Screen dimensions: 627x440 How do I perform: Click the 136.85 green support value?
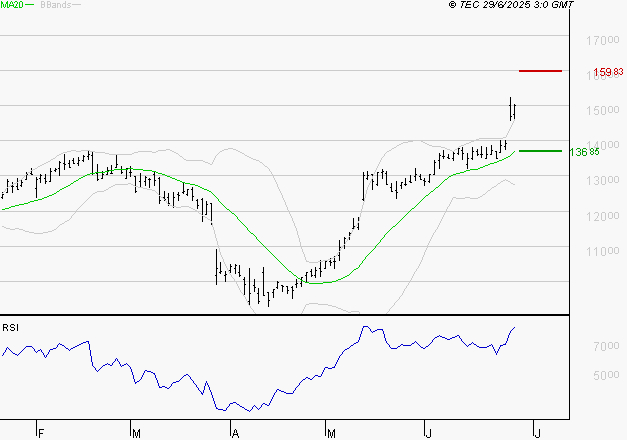tap(584, 152)
